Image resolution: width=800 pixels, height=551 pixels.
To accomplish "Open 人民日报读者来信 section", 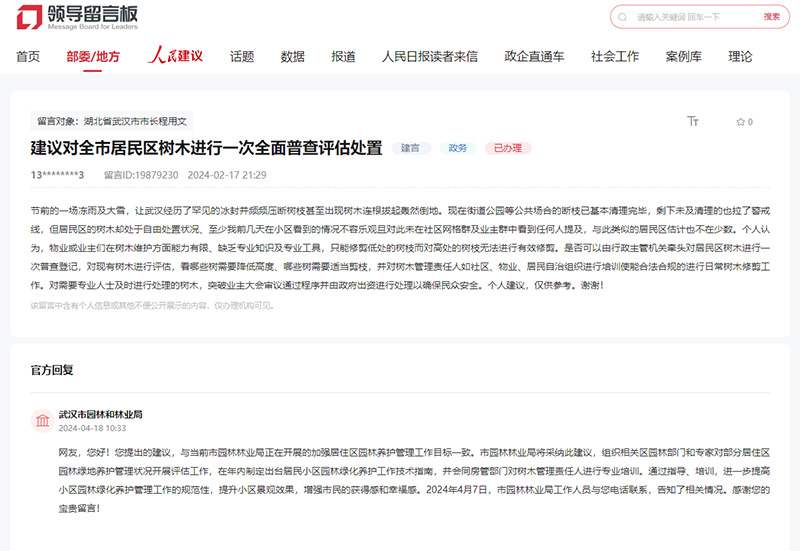I will 430,57.
